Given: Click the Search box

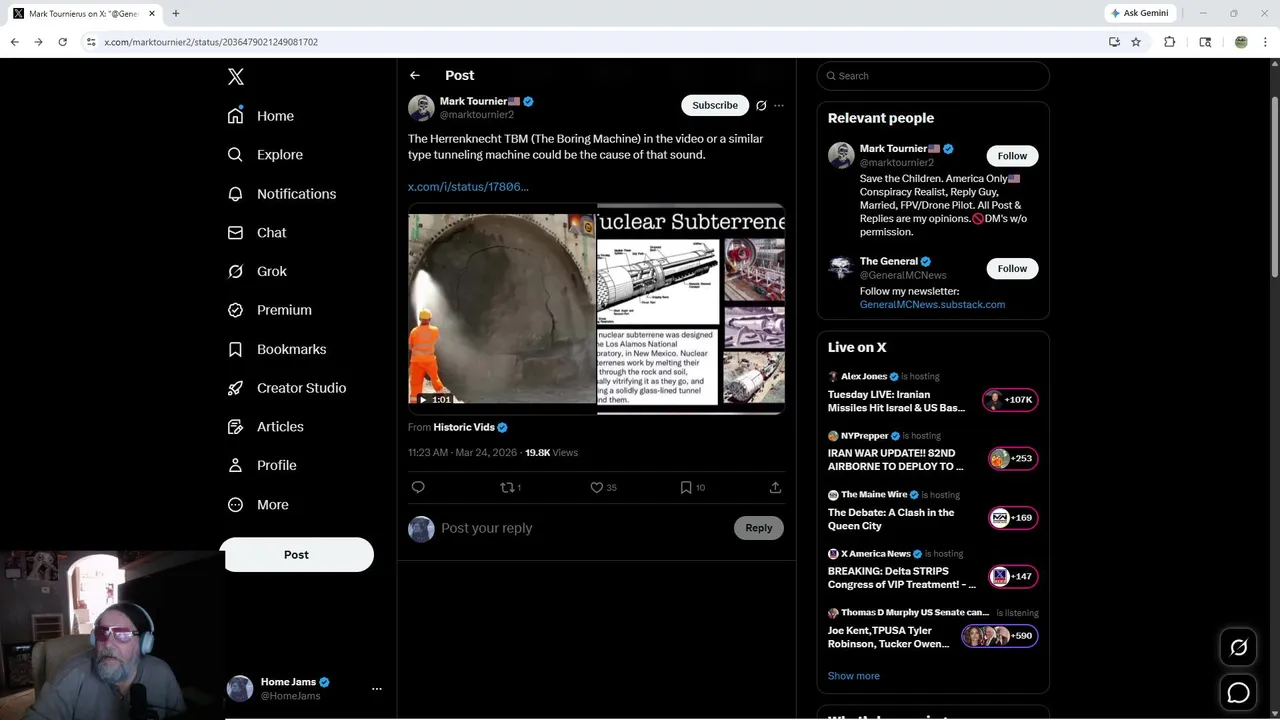Looking at the screenshot, I should [x=933, y=76].
